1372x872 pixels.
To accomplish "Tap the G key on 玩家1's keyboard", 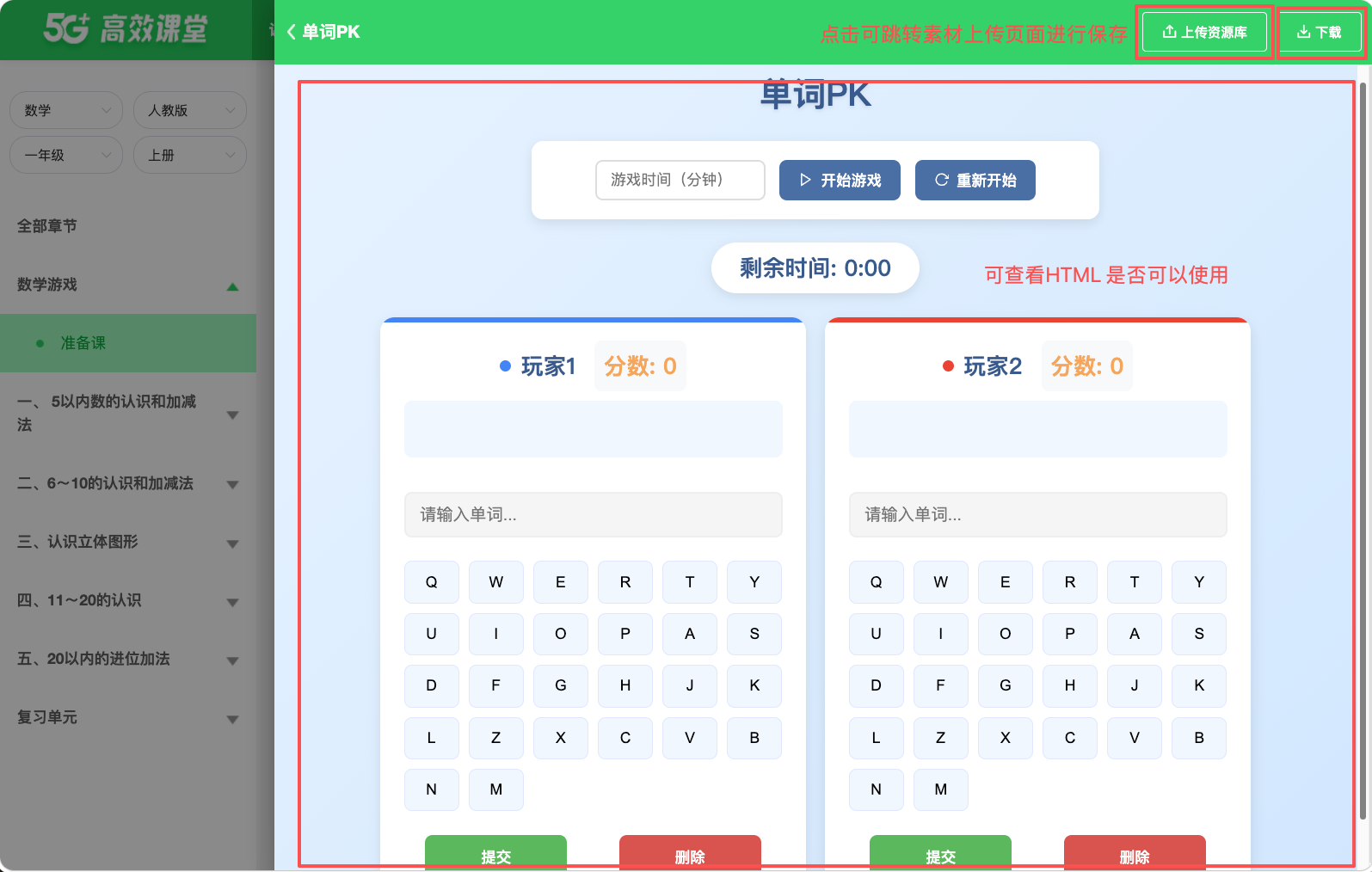I will pos(561,685).
